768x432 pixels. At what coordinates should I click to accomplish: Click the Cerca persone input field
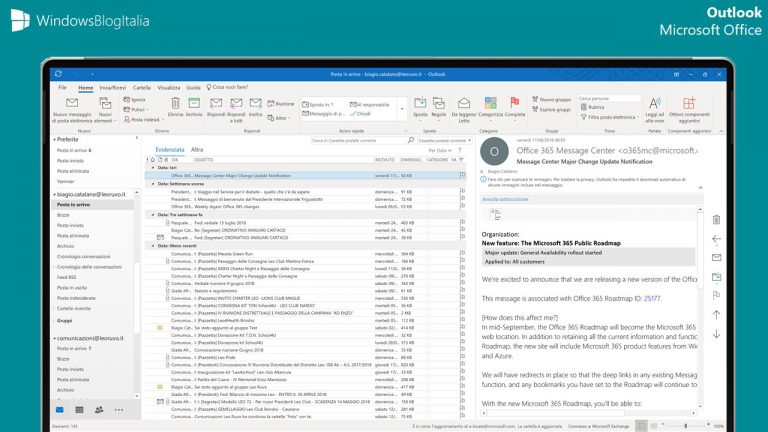tap(609, 98)
